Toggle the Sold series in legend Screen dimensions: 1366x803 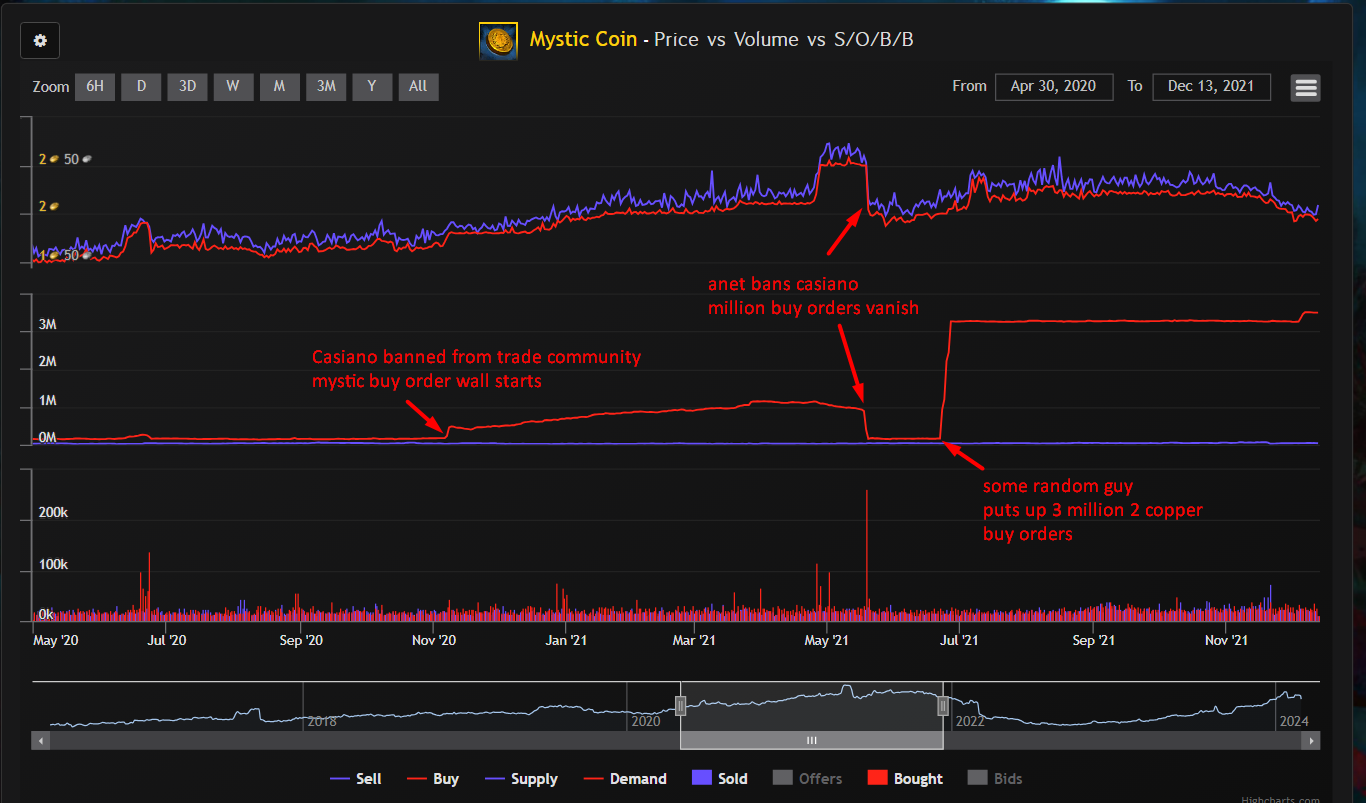[719, 779]
